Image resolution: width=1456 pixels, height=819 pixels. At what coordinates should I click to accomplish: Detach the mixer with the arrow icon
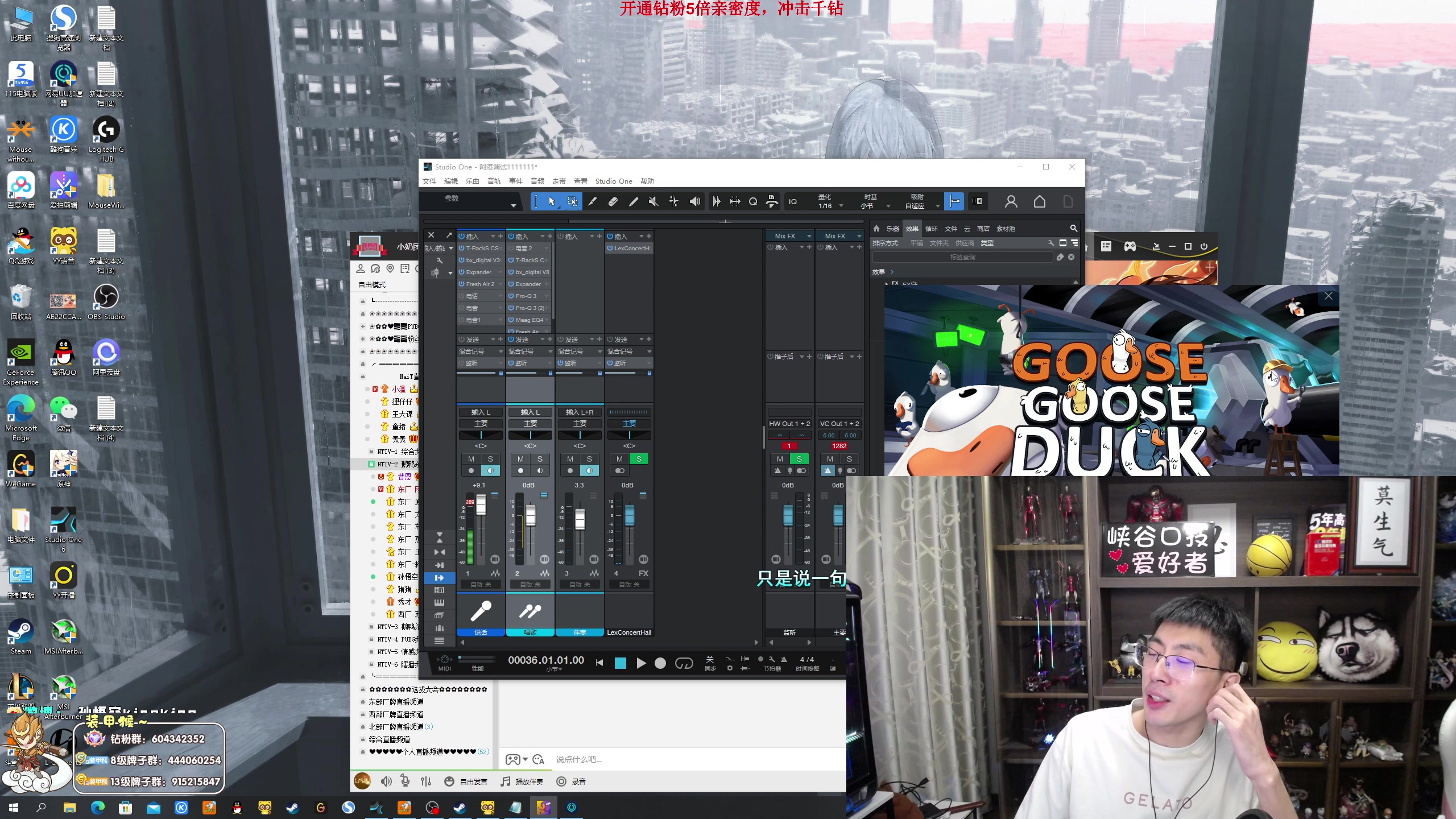(x=449, y=235)
